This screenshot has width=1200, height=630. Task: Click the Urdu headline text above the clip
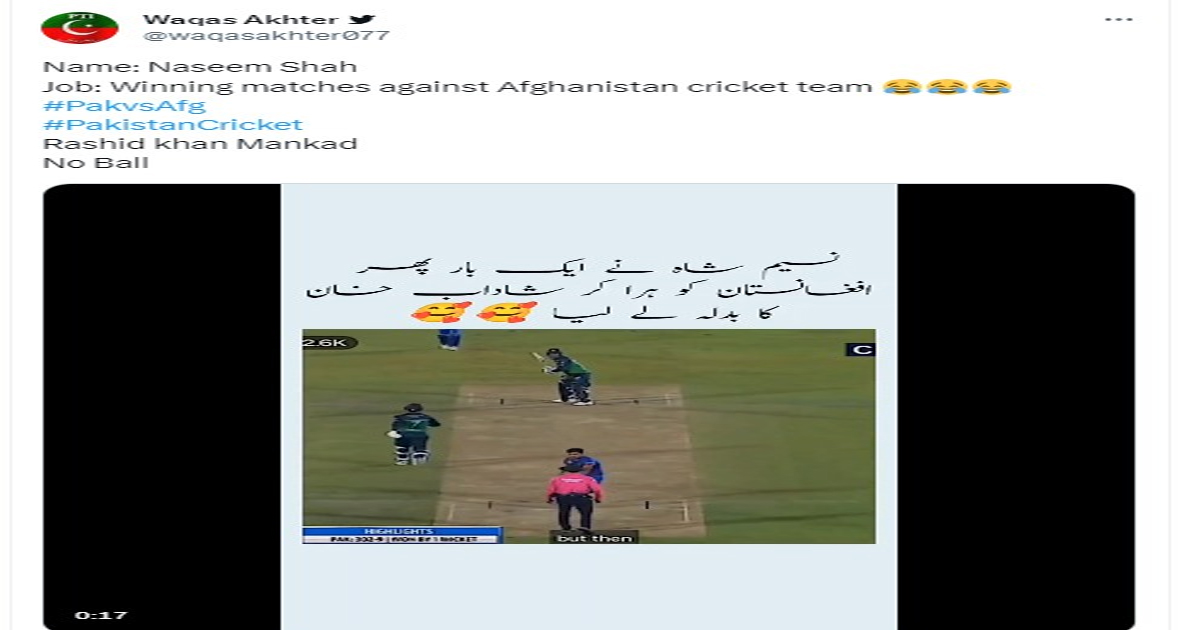click(590, 290)
